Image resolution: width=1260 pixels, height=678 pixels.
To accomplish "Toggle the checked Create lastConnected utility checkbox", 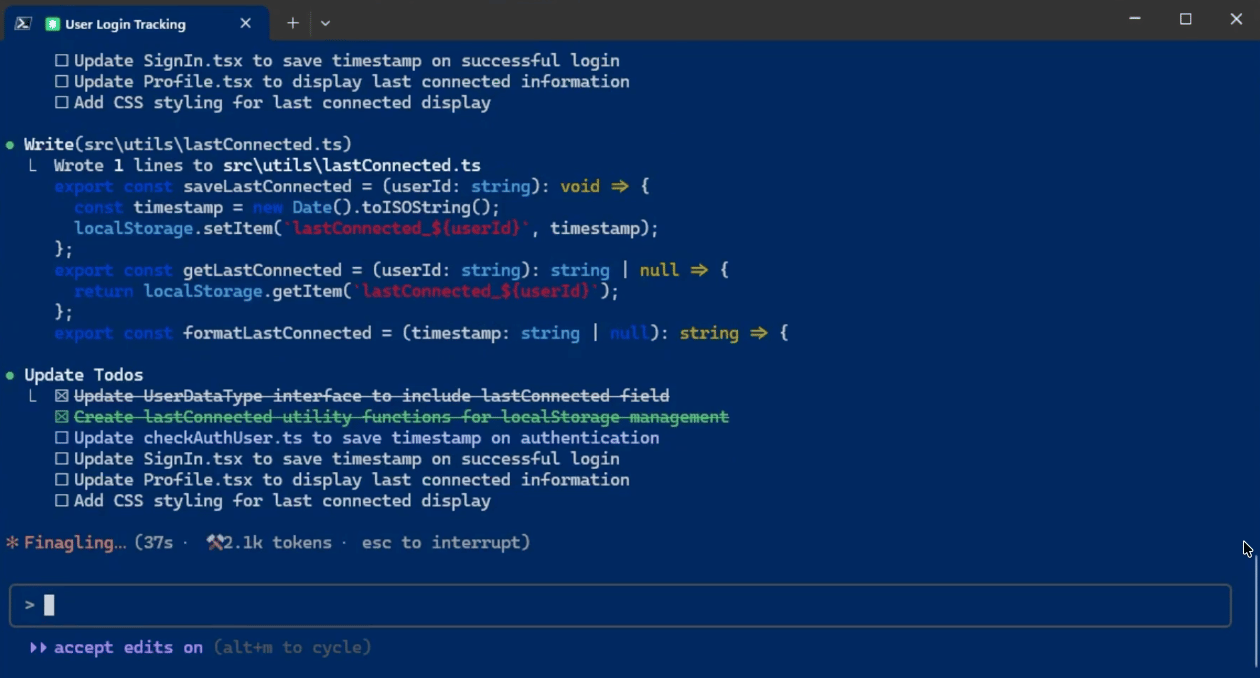I will tap(62, 417).
